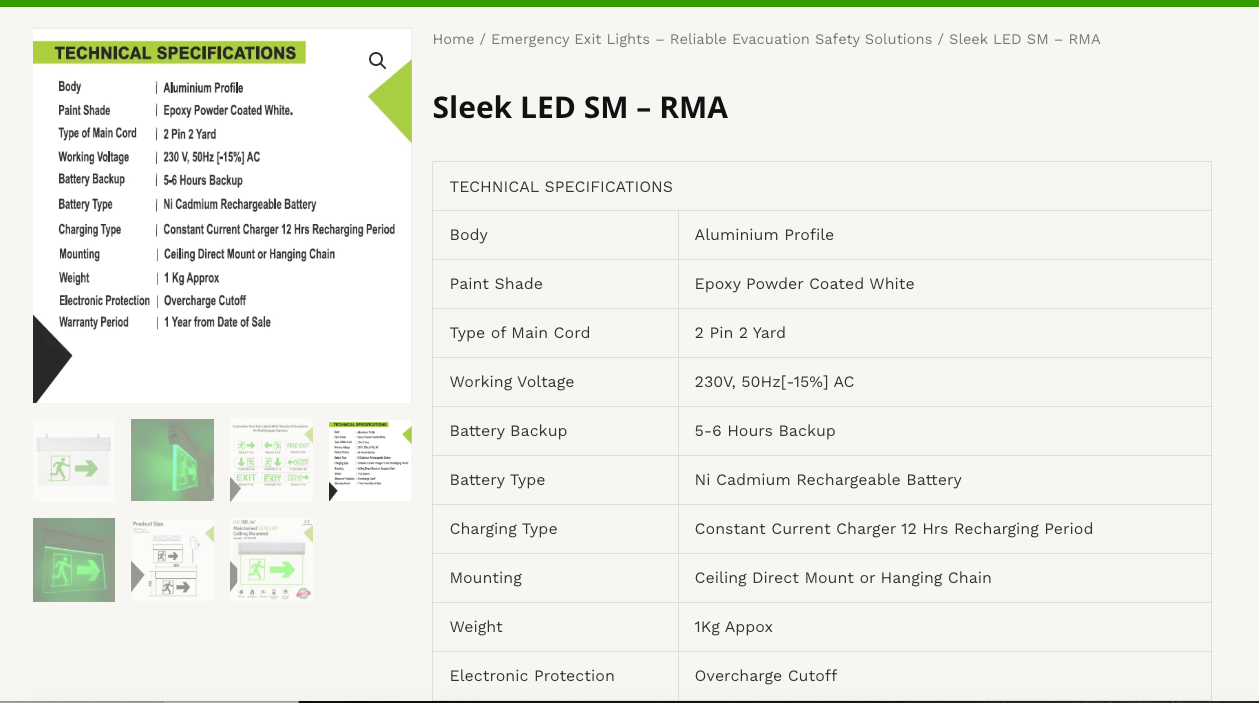
Task: Open Emergency Exit Lights breadcrumb link
Action: (x=711, y=39)
